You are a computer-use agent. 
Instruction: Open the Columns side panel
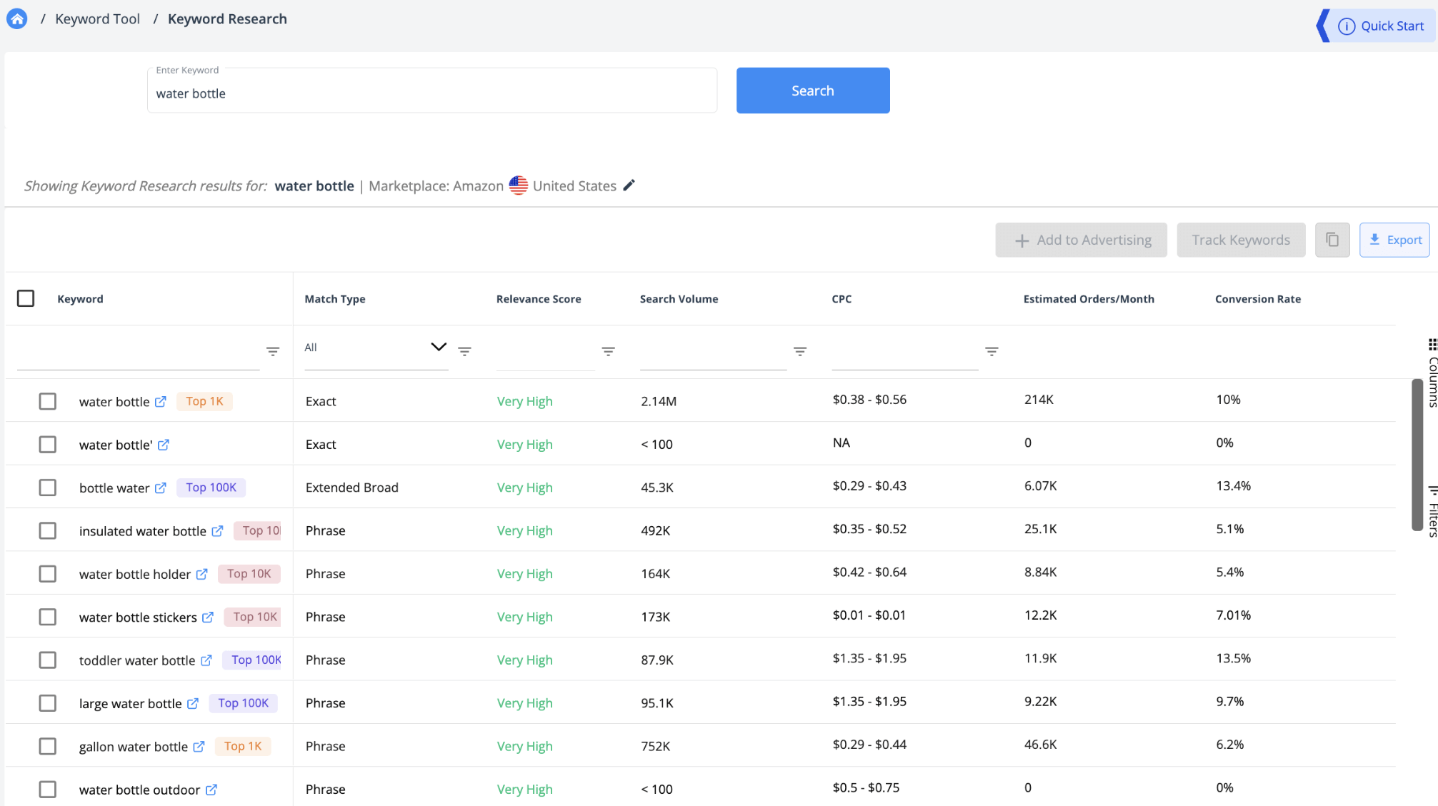click(x=1432, y=372)
